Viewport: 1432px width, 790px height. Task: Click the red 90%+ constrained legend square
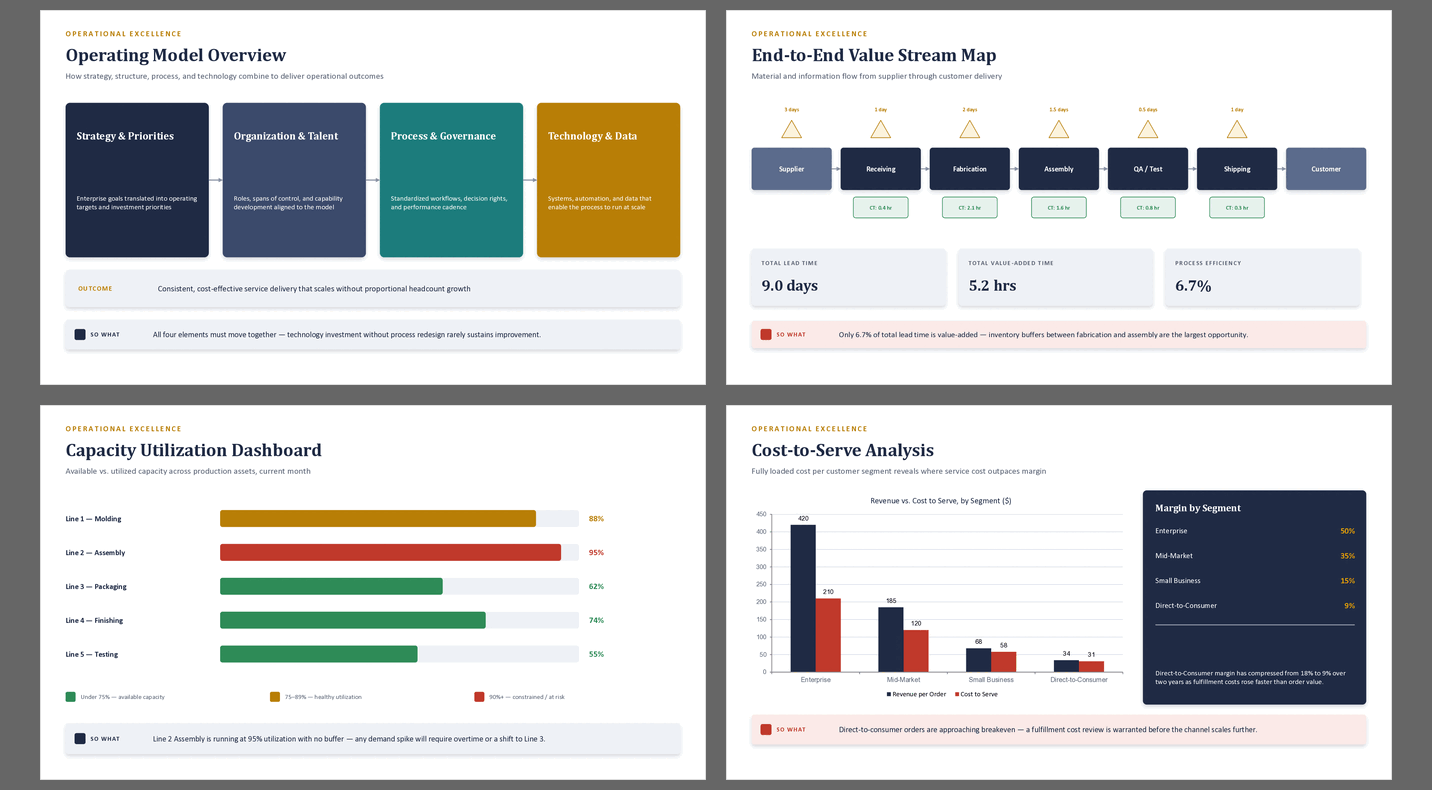pos(480,696)
